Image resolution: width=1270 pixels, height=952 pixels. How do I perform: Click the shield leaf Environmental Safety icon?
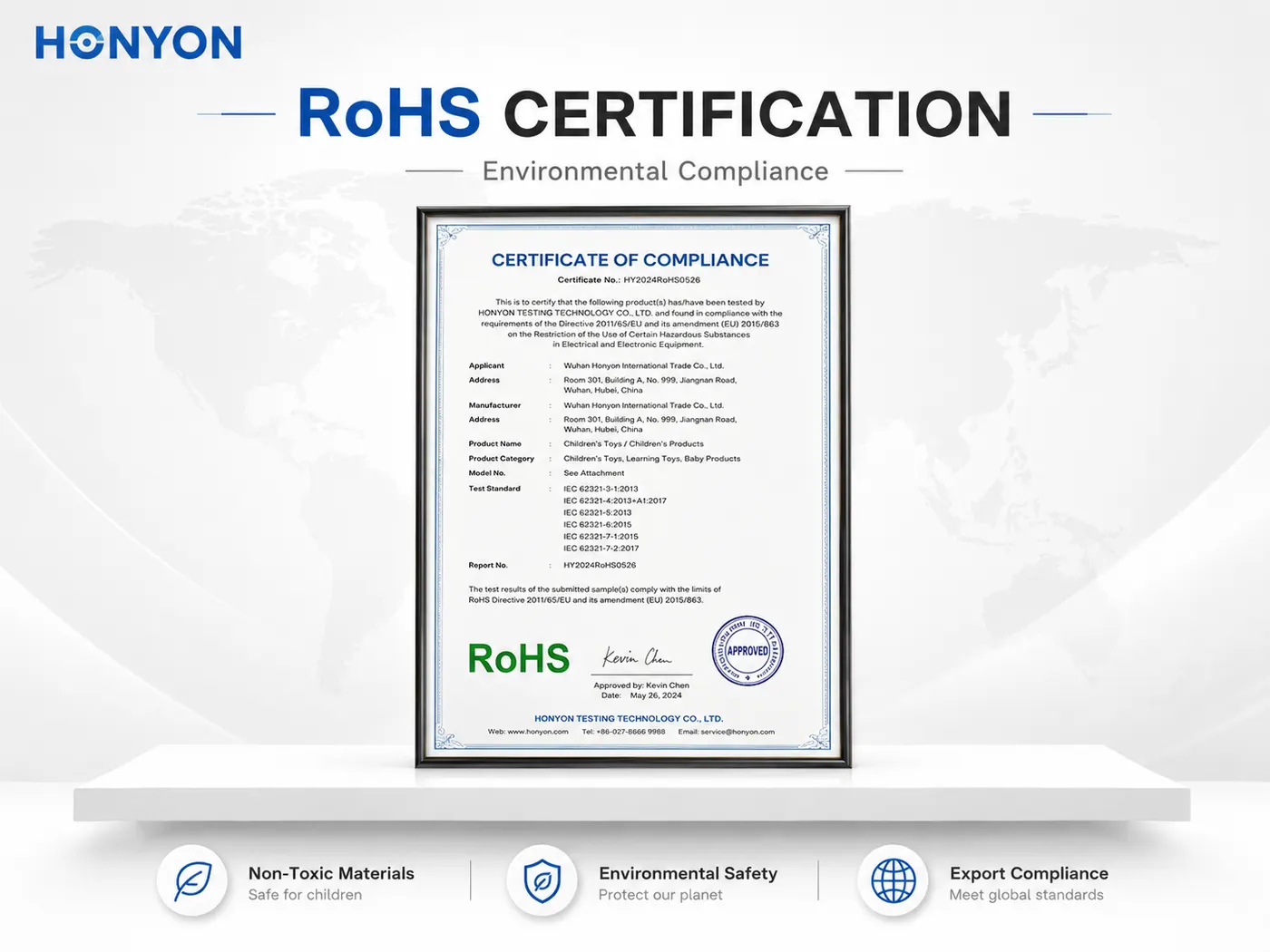tap(542, 880)
